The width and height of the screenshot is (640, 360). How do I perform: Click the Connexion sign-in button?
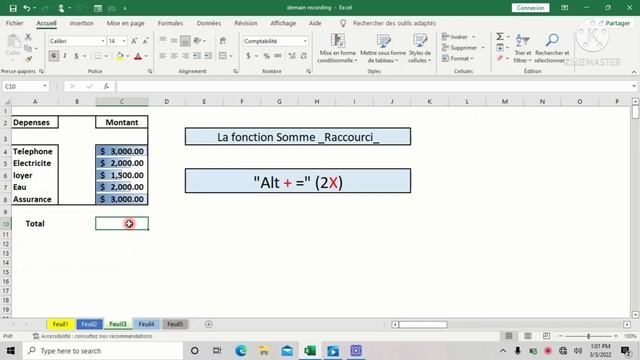tap(530, 8)
